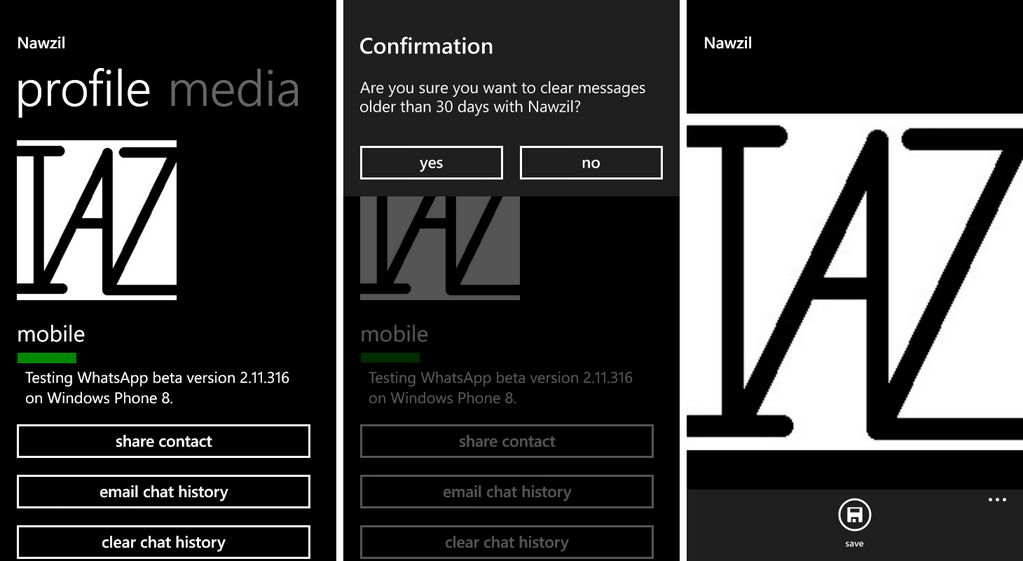
Task: Tap the Nawzil name in left screen header
Action: pyautogui.click(x=41, y=43)
